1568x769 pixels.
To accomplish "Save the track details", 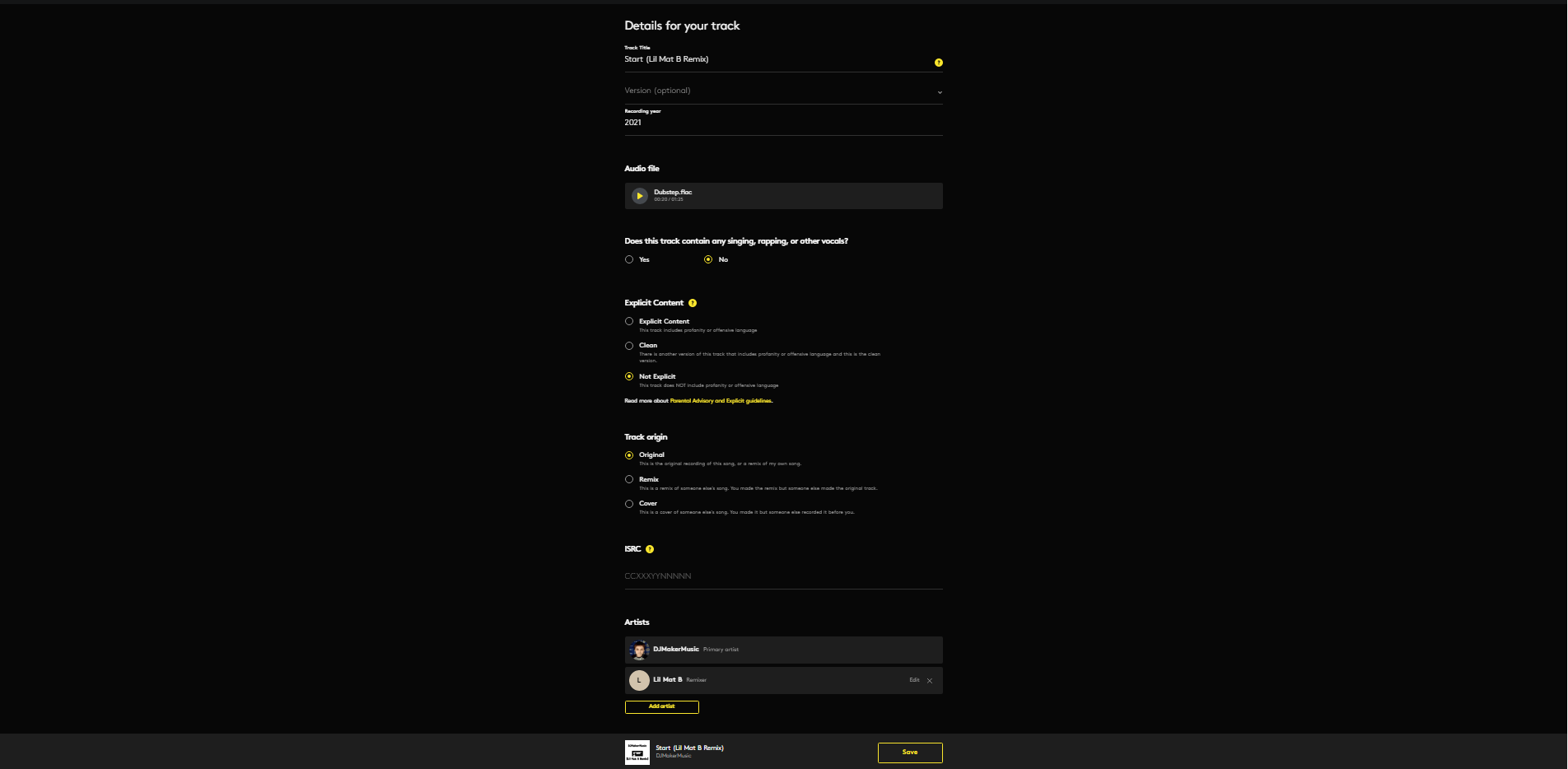I will (909, 753).
